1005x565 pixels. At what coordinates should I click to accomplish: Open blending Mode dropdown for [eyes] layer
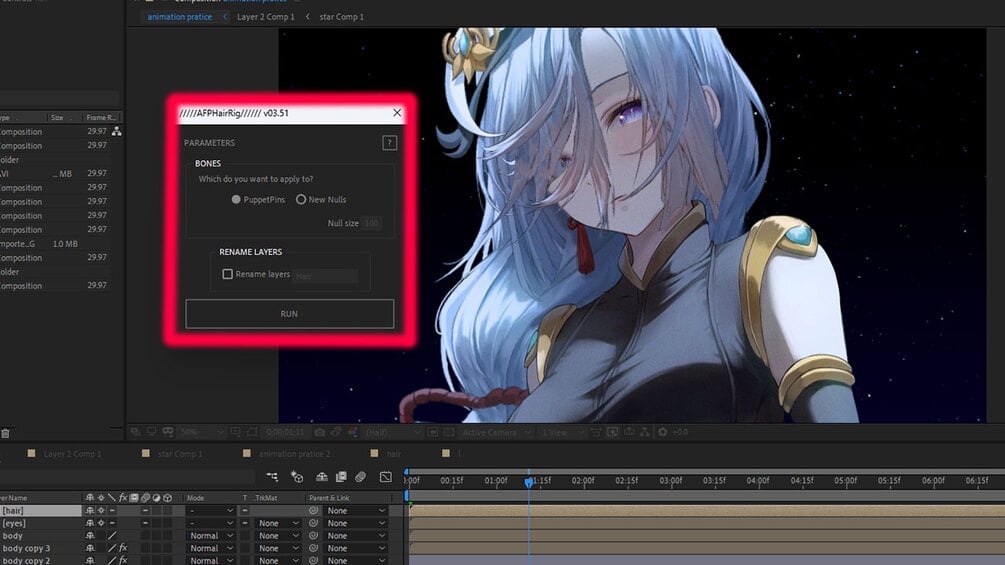211,523
